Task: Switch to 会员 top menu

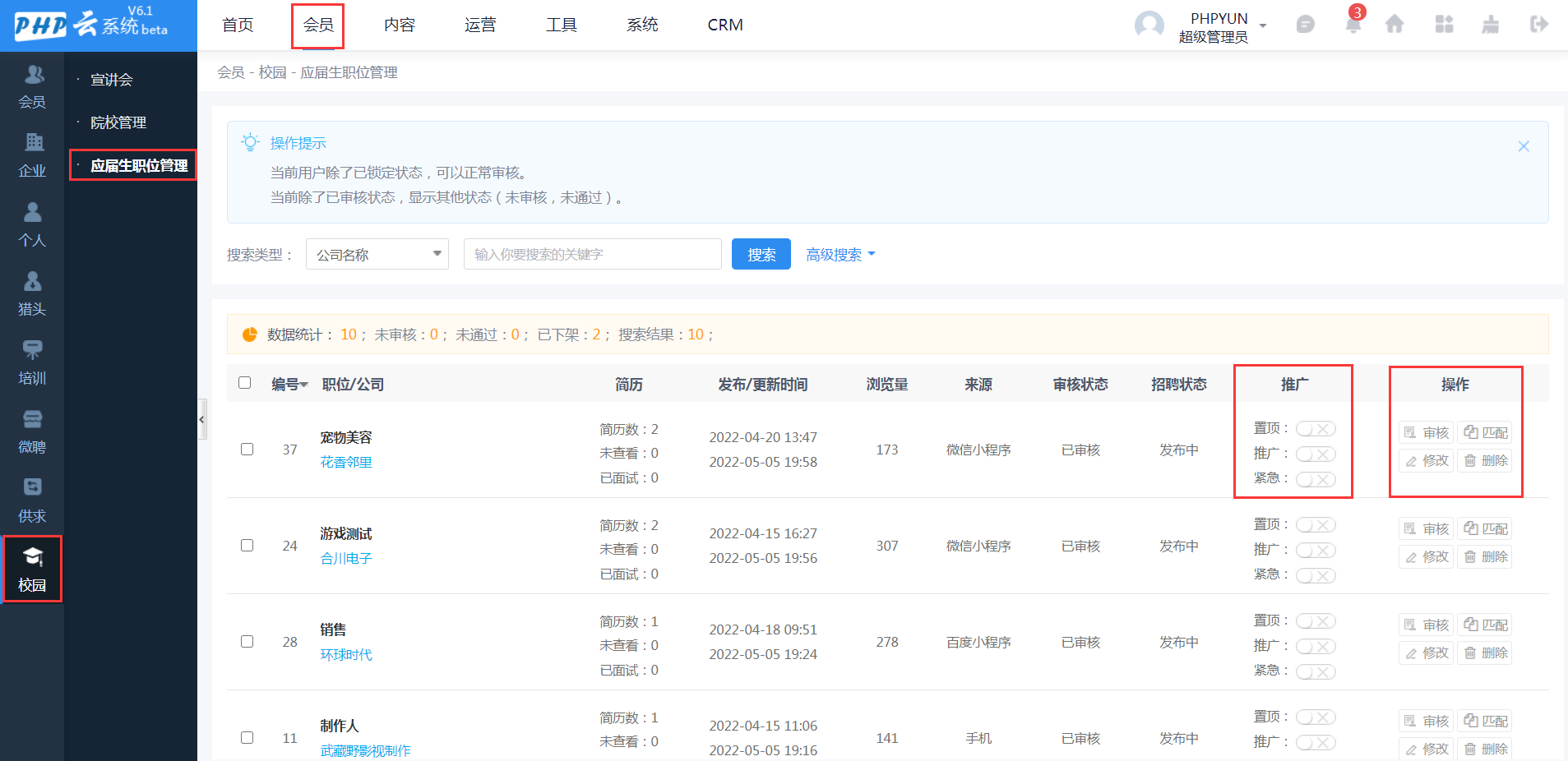Action: pos(317,25)
